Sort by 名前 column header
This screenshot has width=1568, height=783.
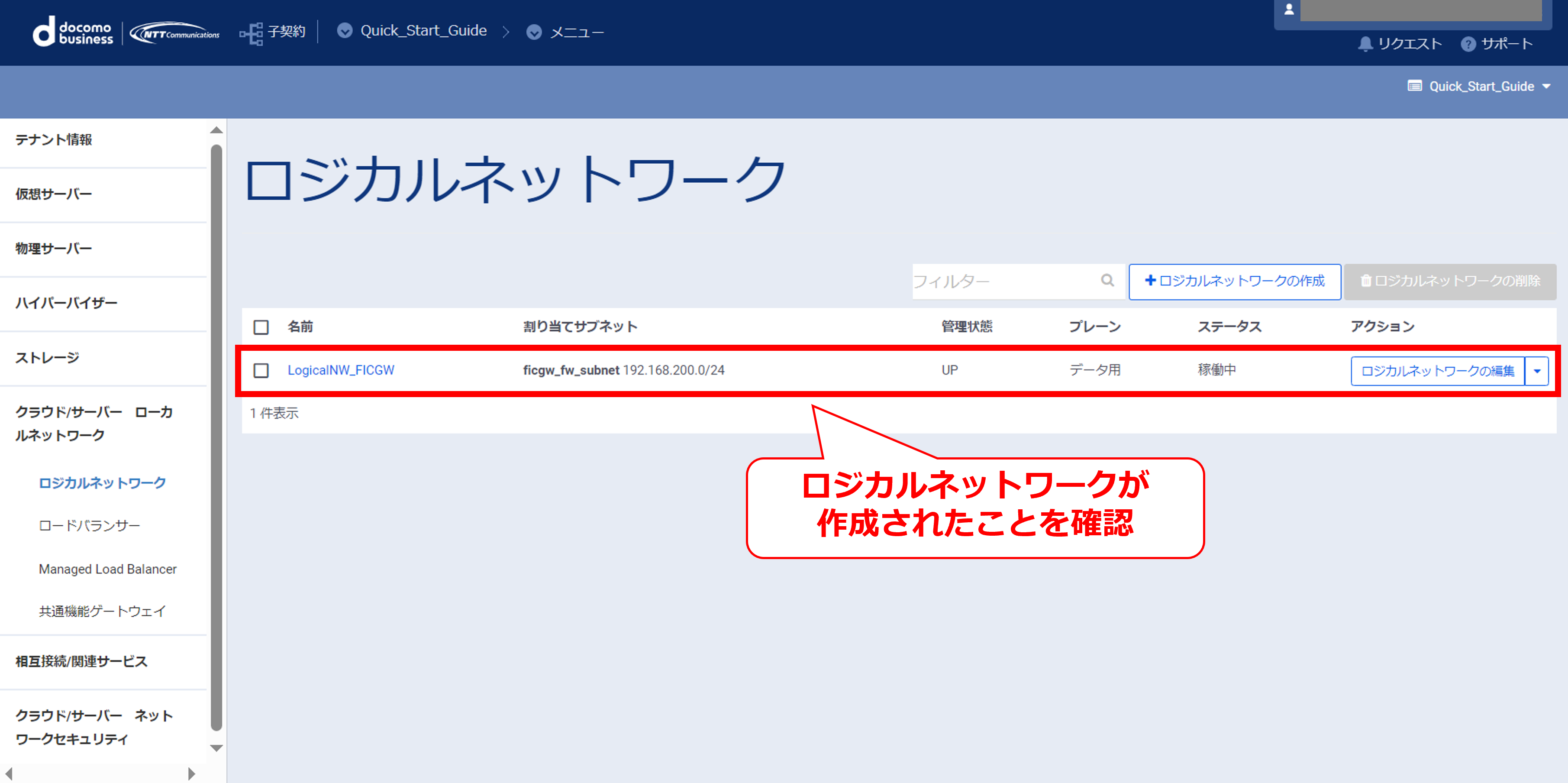(x=300, y=327)
